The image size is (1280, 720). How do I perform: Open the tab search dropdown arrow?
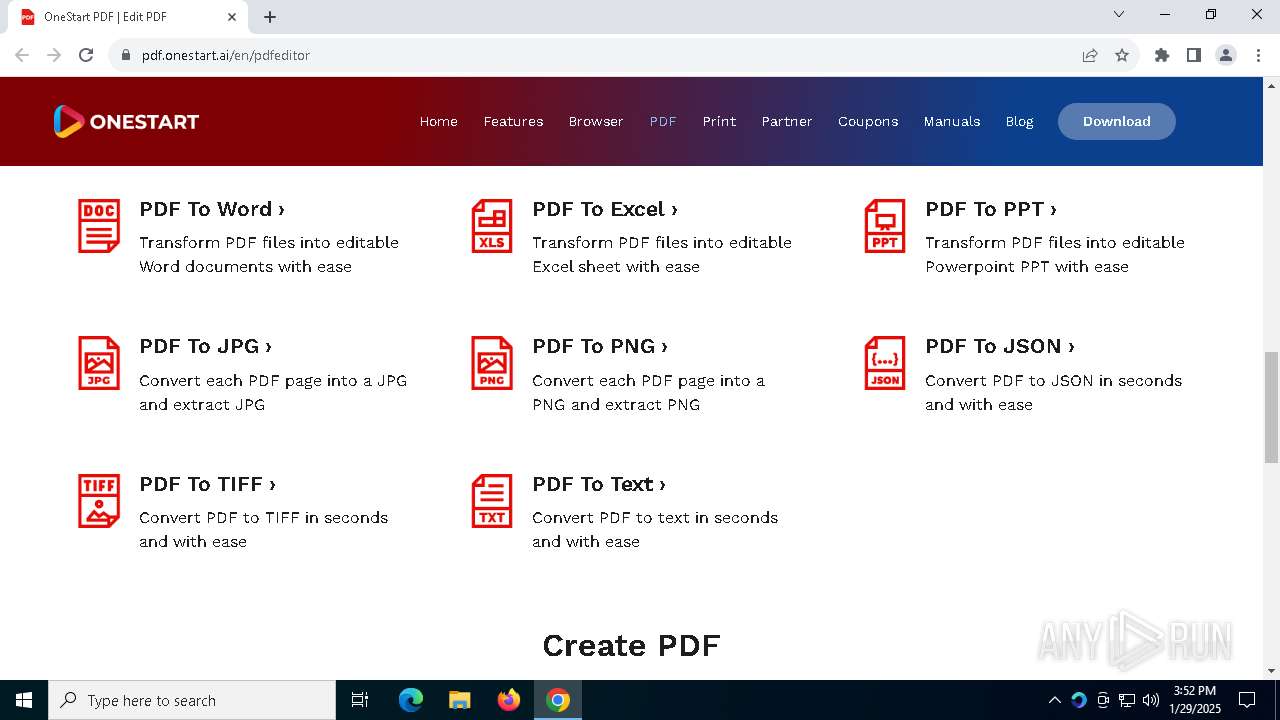tap(1119, 14)
